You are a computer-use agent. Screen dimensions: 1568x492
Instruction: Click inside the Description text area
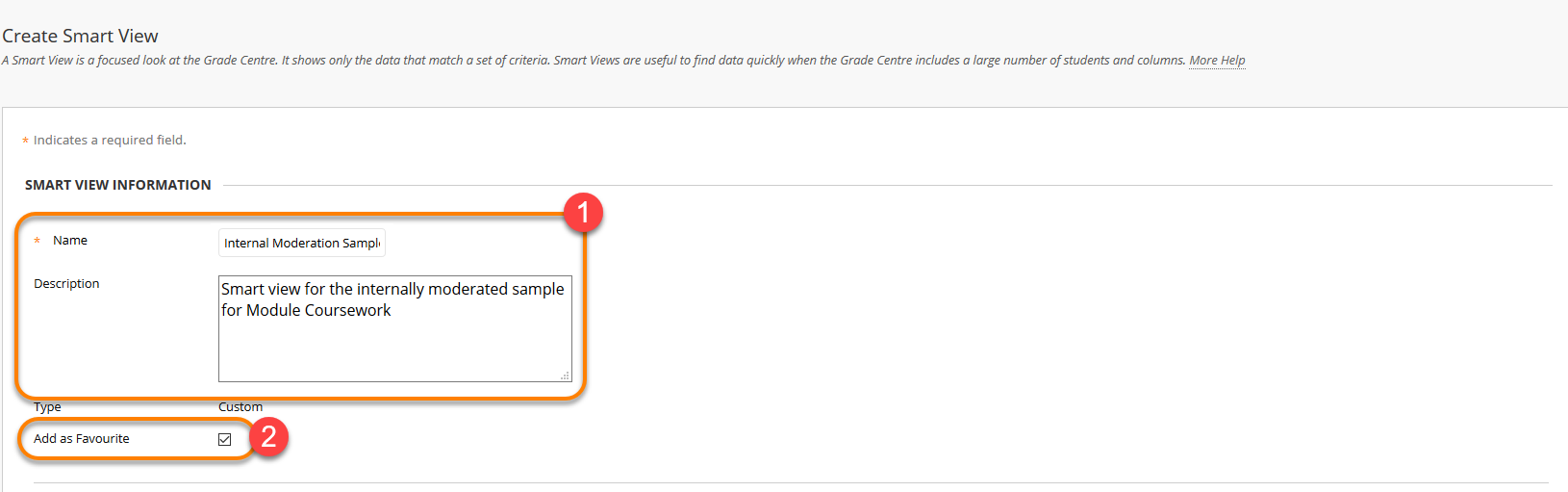[395, 328]
